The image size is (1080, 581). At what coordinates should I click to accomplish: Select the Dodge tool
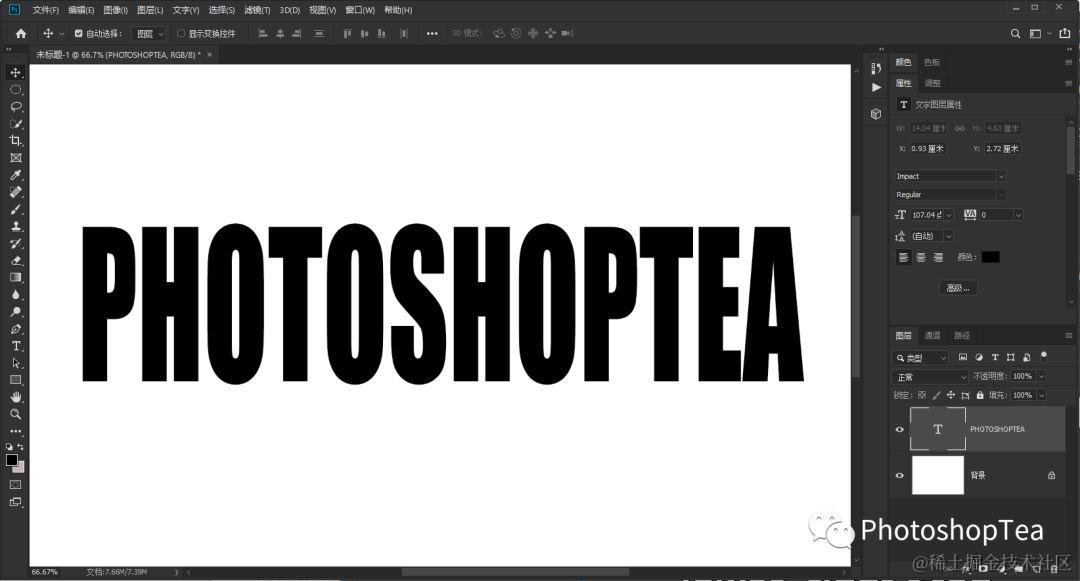(x=15, y=312)
